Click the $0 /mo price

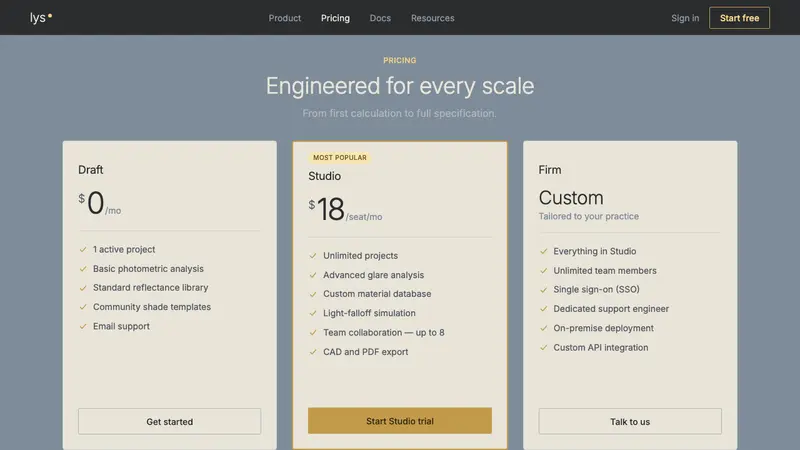tap(99, 203)
